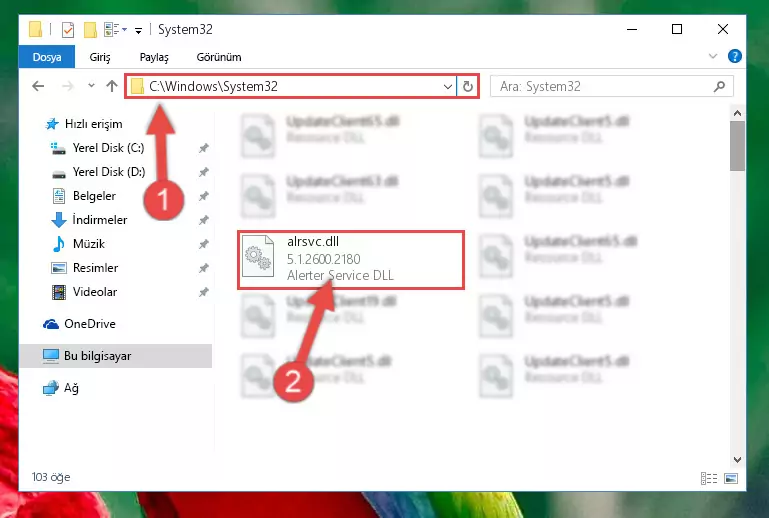Click the Bu bilgisayar monitor icon
This screenshot has width=769, height=518.
[51, 356]
